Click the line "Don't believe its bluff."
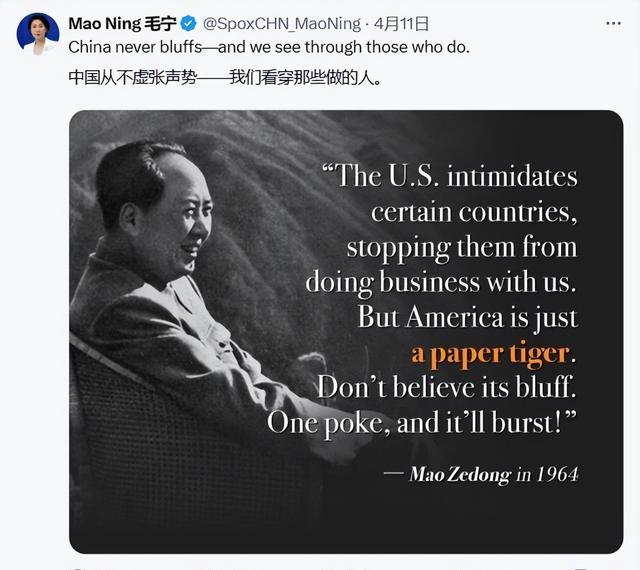 click(x=446, y=387)
